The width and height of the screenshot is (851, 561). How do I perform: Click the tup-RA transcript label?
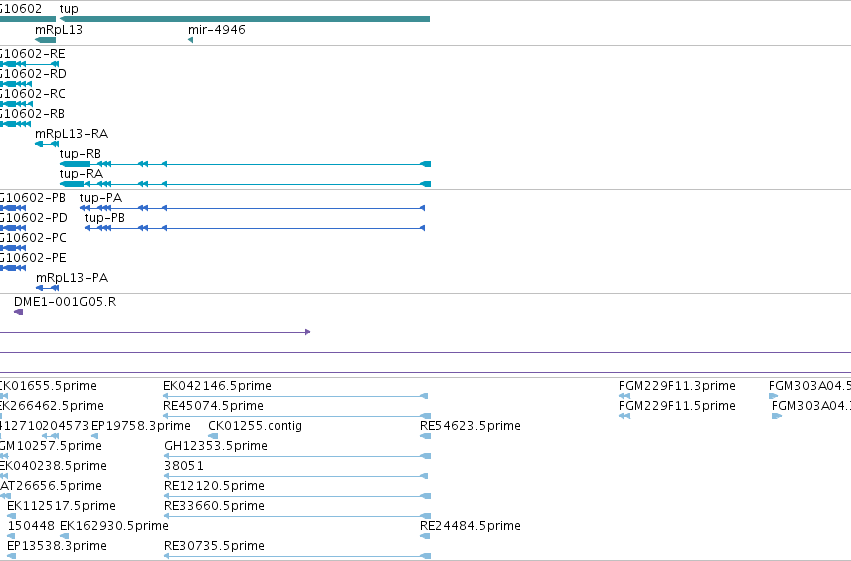pyautogui.click(x=81, y=174)
